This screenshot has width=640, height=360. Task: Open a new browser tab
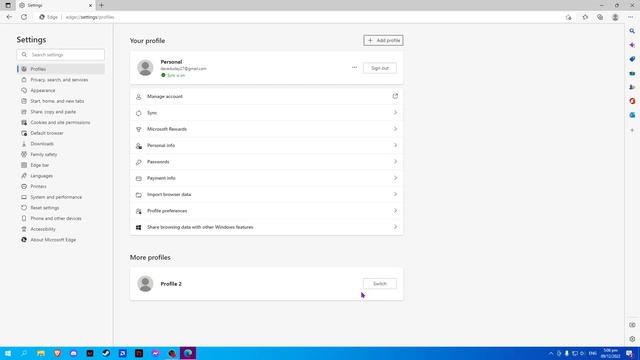coord(101,5)
